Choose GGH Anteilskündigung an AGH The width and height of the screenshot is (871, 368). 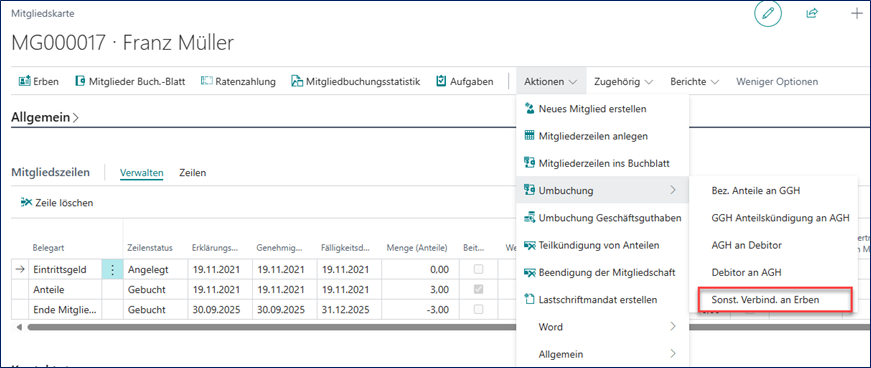(x=774, y=218)
